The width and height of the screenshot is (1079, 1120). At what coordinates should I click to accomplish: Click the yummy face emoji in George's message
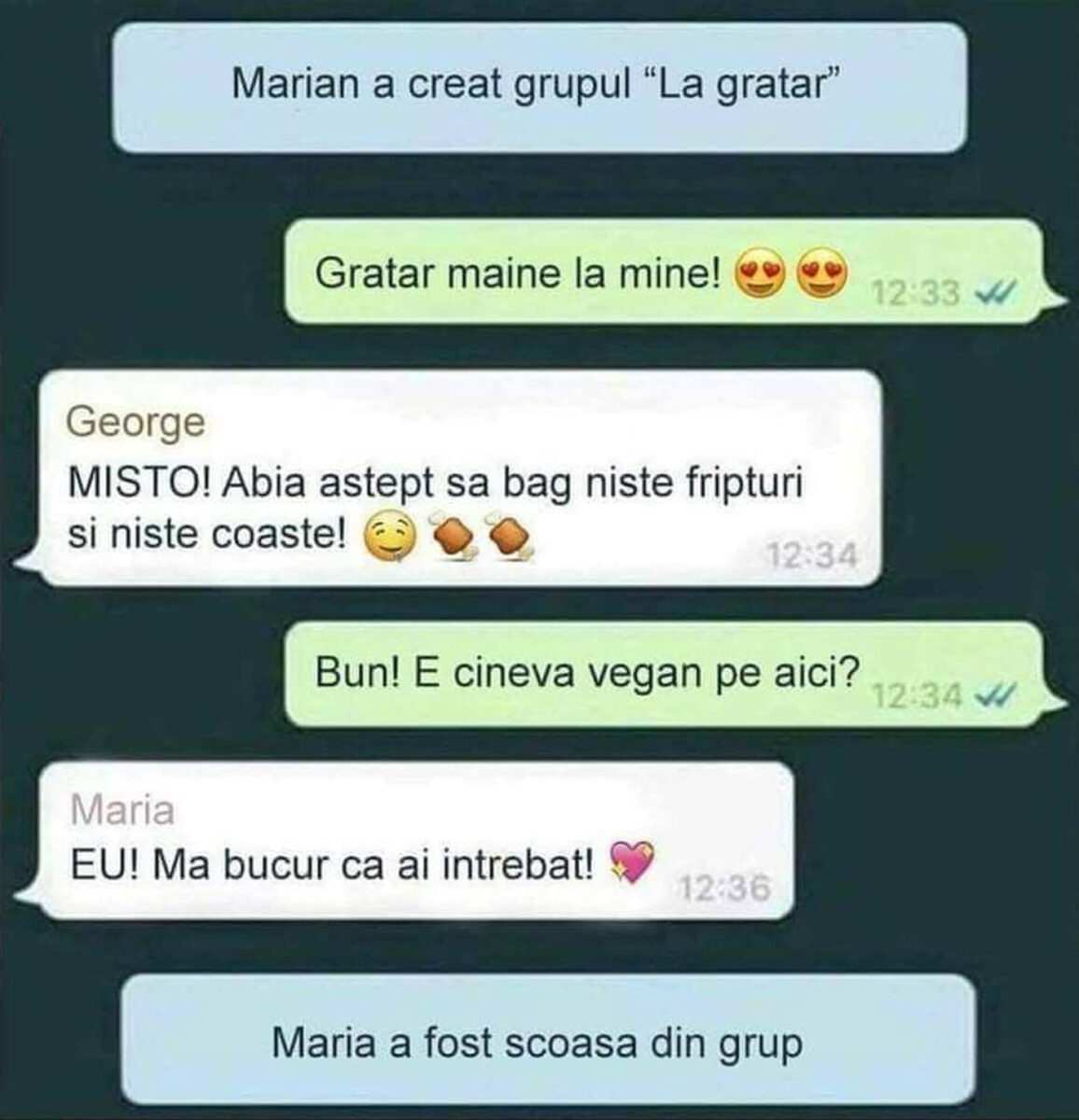coord(388,538)
